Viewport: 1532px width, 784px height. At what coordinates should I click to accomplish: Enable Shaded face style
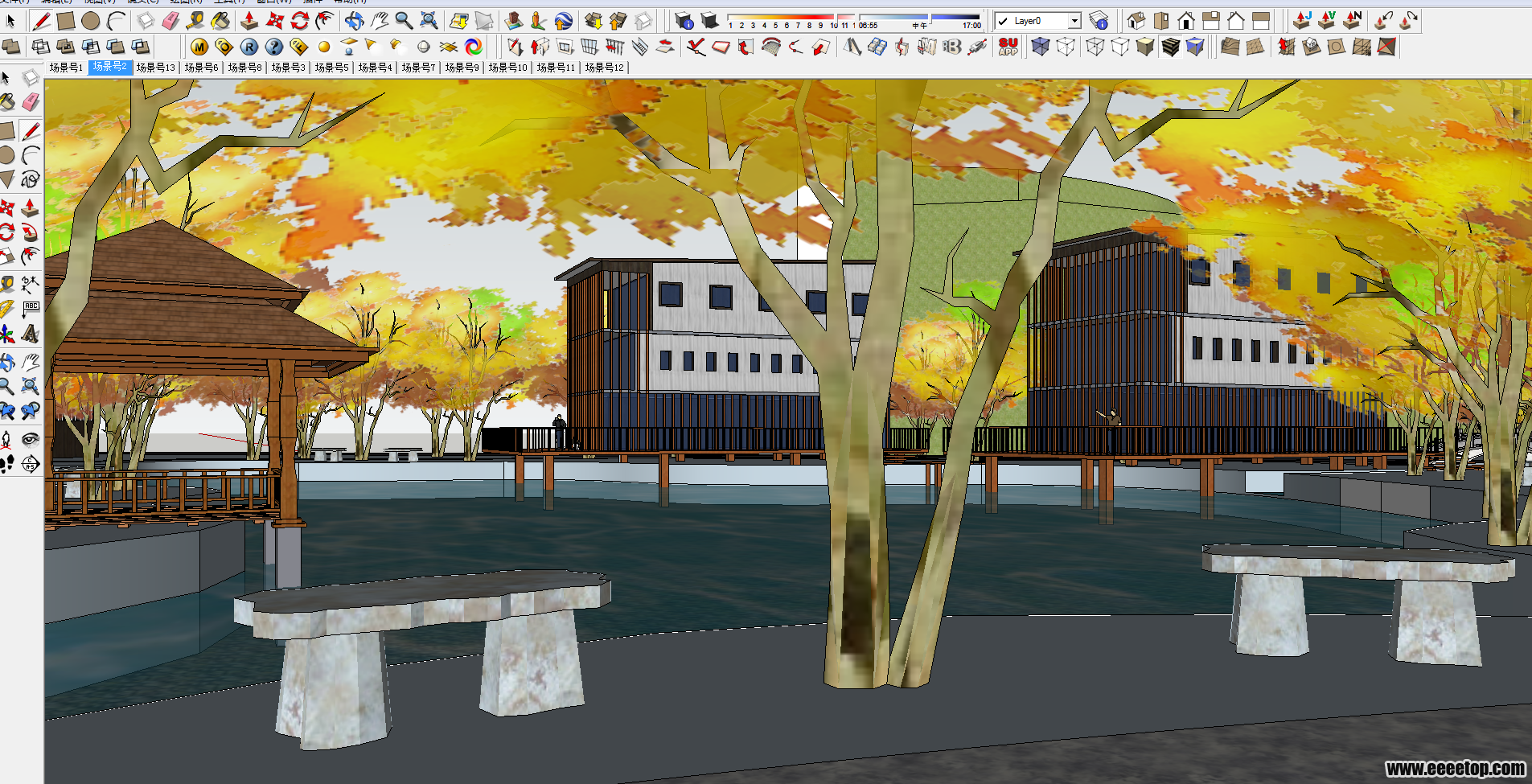tap(1145, 47)
